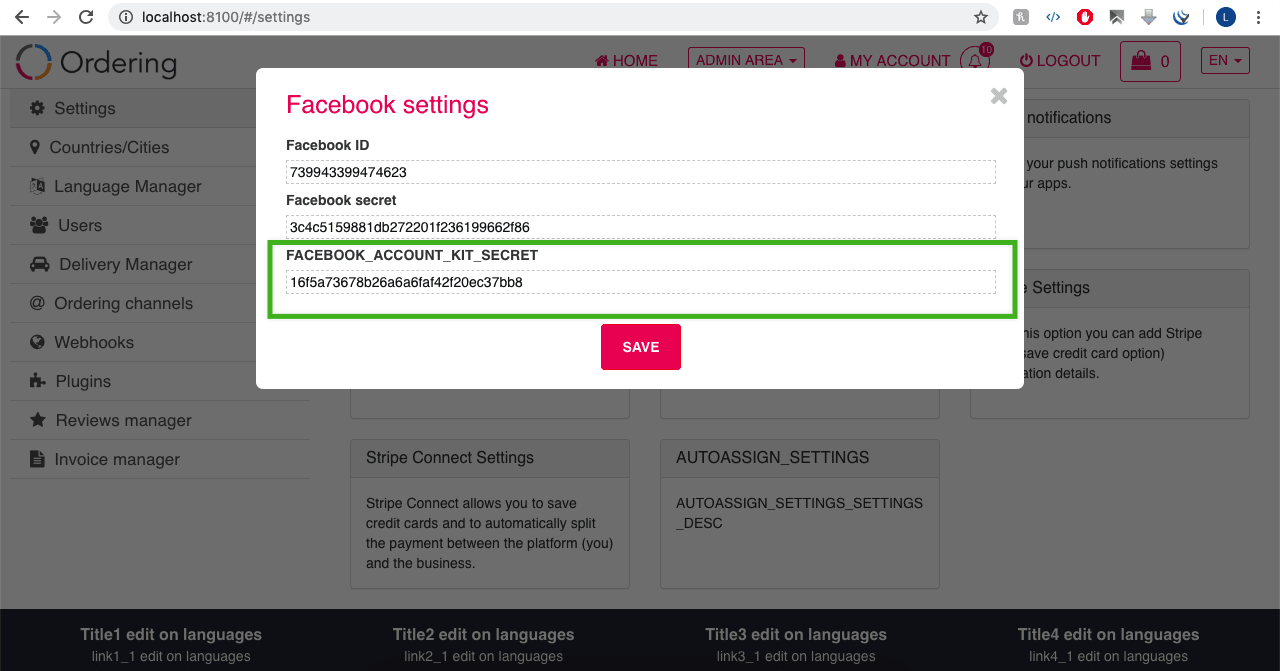The width and height of the screenshot is (1280, 671).
Task: Click footer link link1_1 edit on languages
Action: click(171, 657)
